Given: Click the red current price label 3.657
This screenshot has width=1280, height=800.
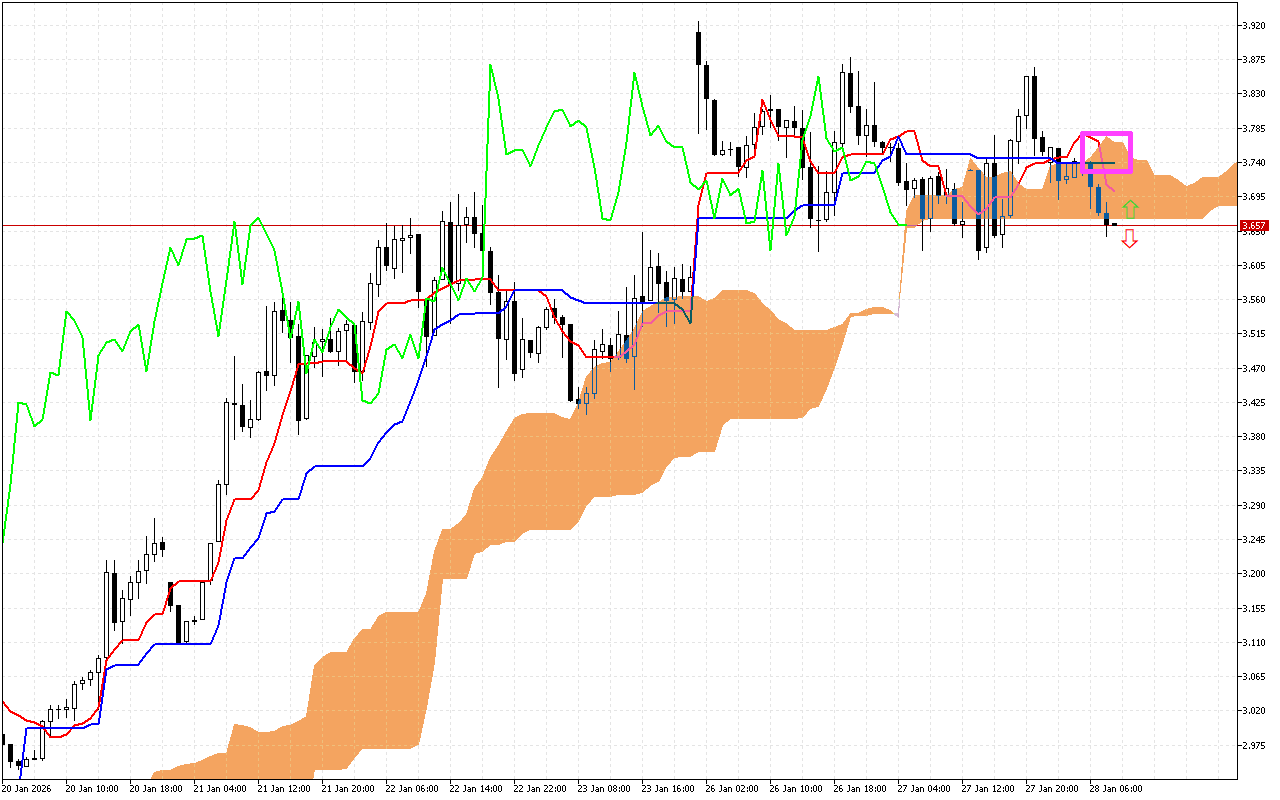Looking at the screenshot, I should pyautogui.click(x=1254, y=226).
